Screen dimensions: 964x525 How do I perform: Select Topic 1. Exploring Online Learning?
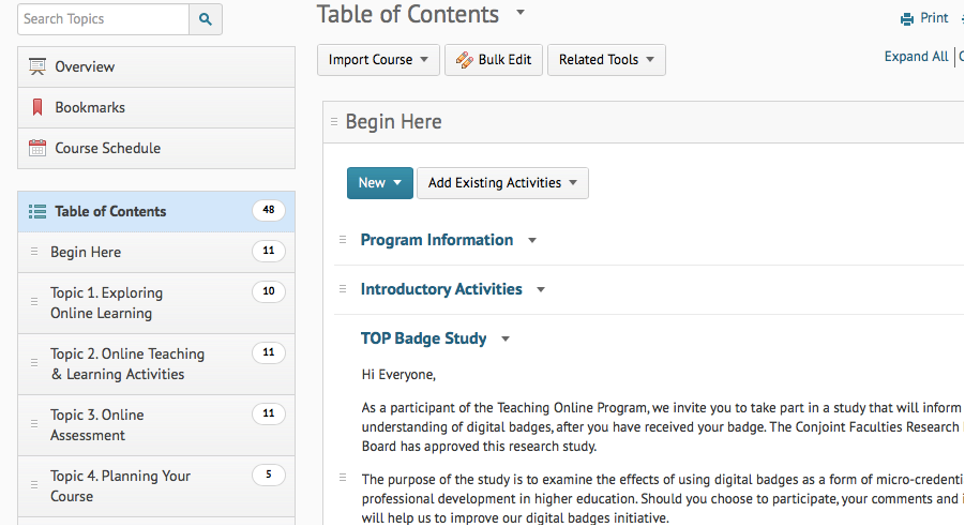click(x=107, y=303)
